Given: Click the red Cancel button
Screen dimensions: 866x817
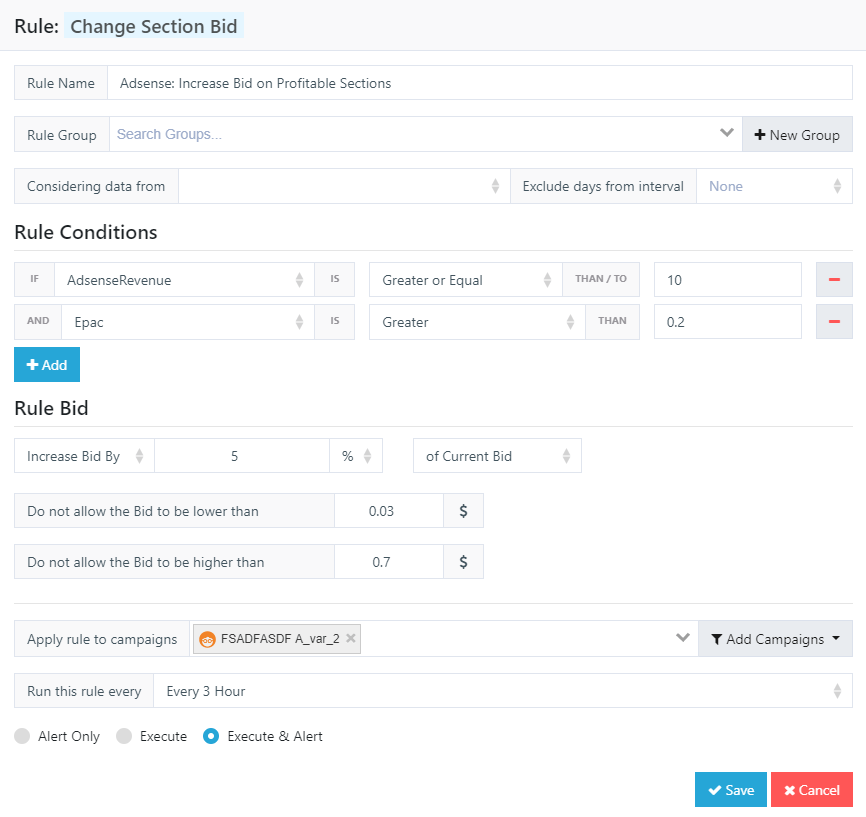Looking at the screenshot, I should [x=811, y=789].
